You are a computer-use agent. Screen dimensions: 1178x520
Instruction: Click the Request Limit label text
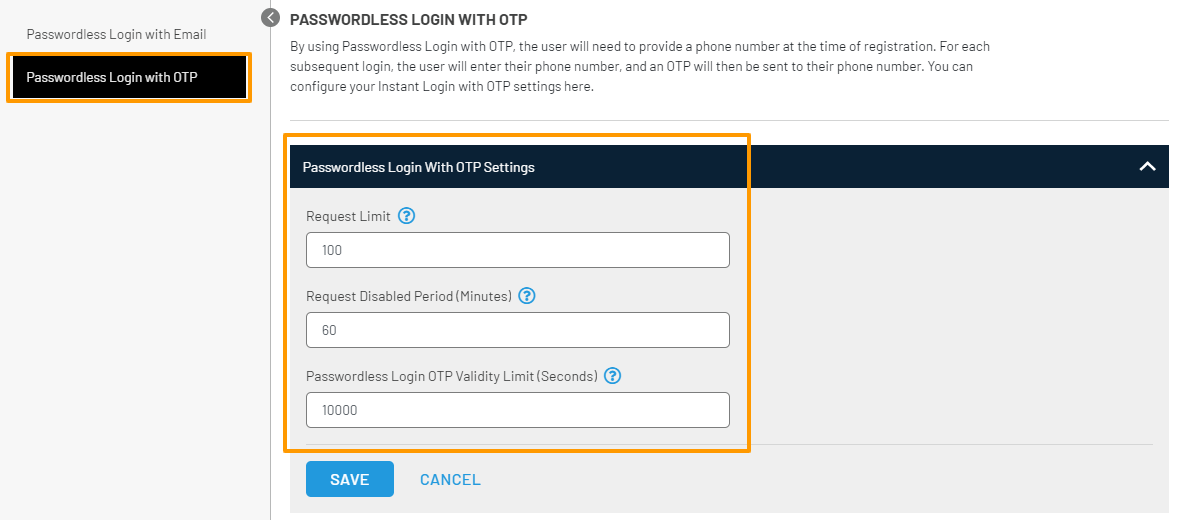point(348,216)
